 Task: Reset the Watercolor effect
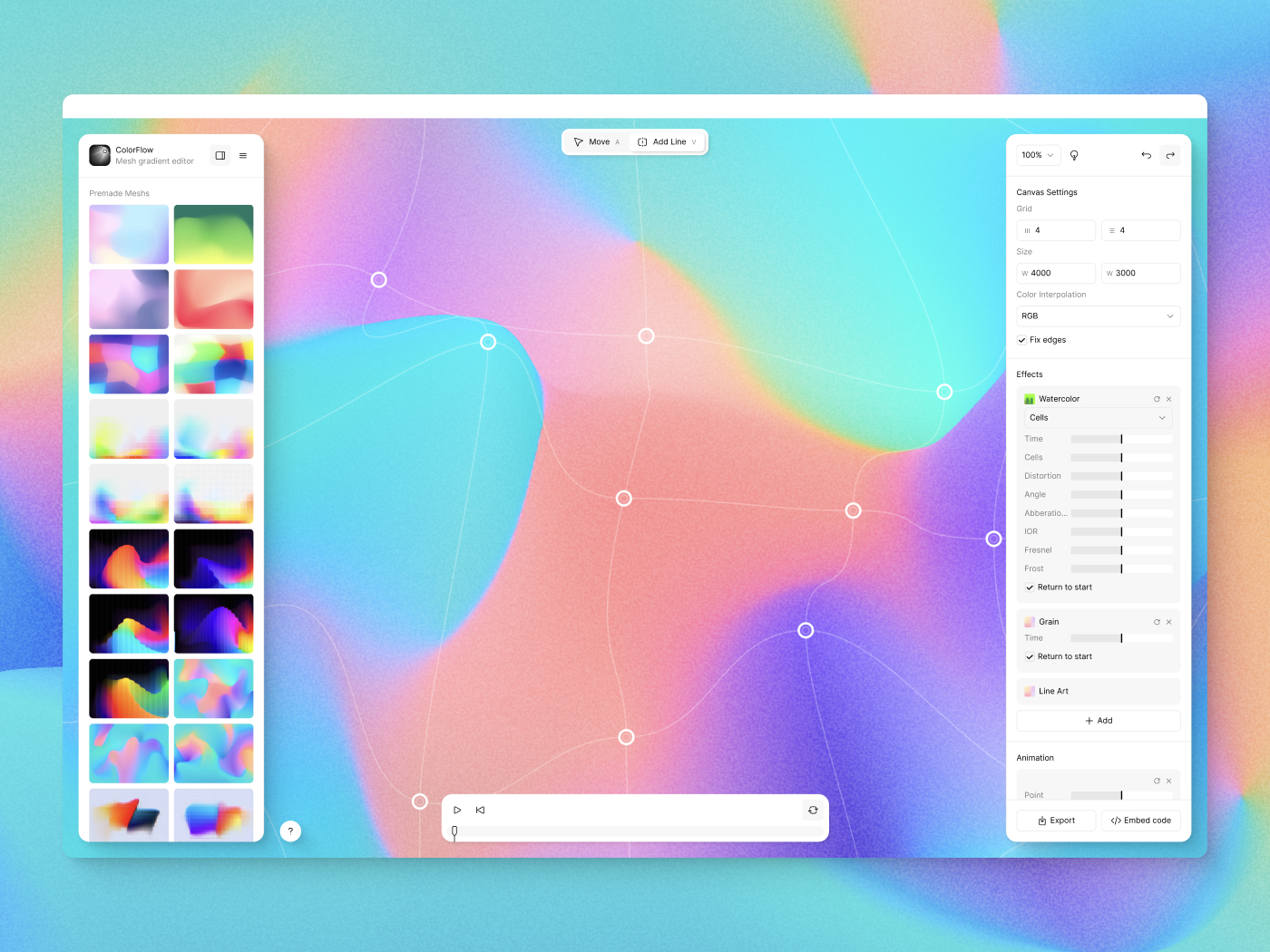point(1157,399)
